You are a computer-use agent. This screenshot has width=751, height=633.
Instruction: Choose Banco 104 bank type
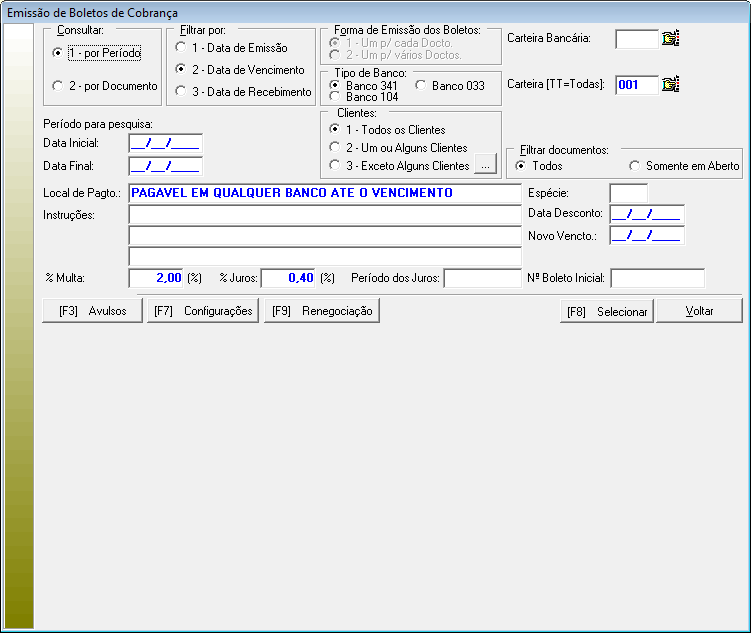335,97
